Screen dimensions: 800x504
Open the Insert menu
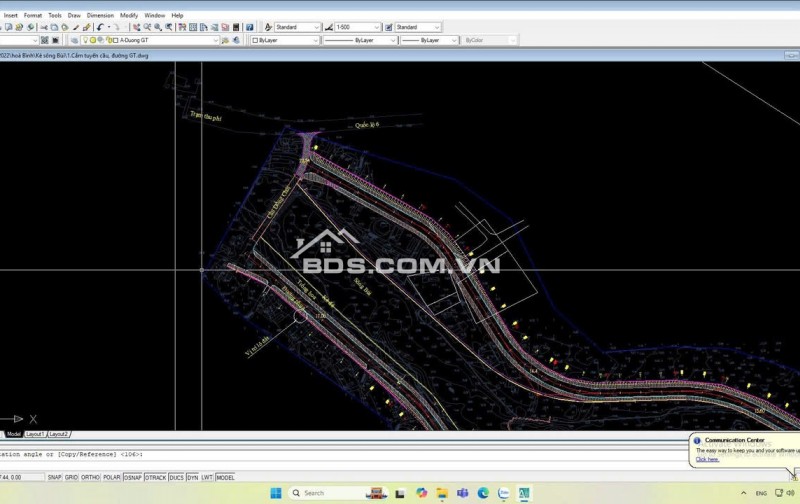pyautogui.click(x=11, y=15)
